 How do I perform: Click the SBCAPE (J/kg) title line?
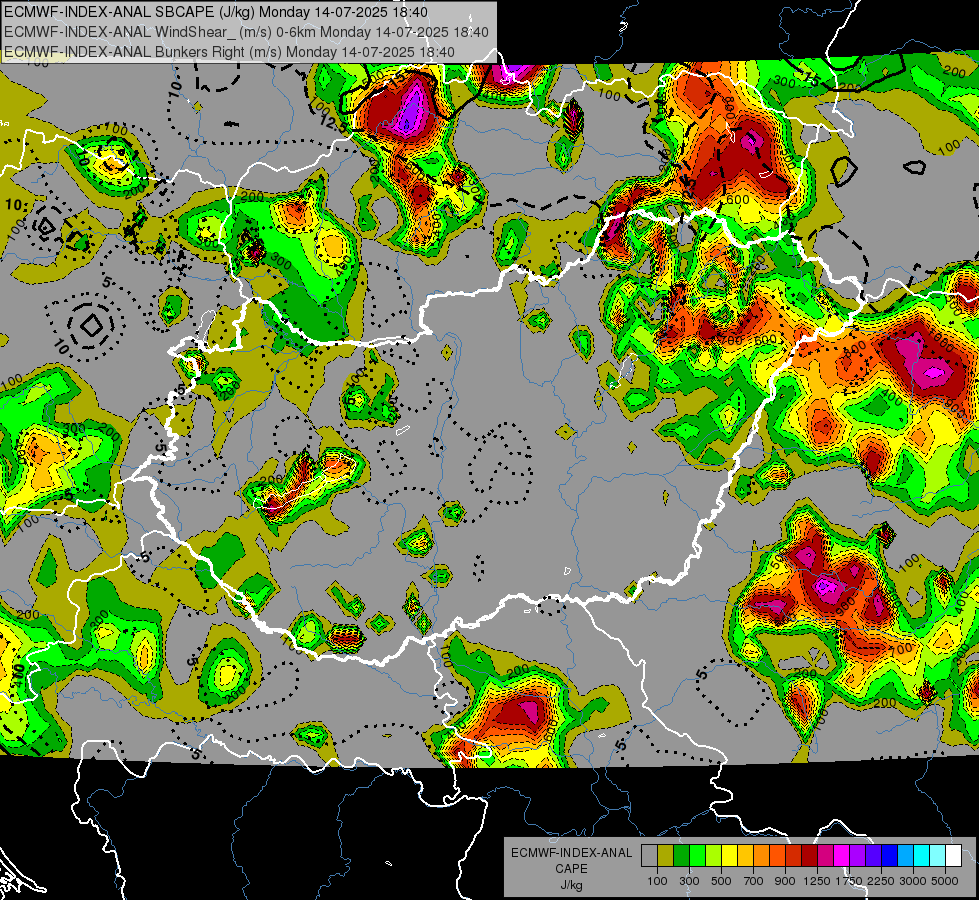tap(216, 12)
